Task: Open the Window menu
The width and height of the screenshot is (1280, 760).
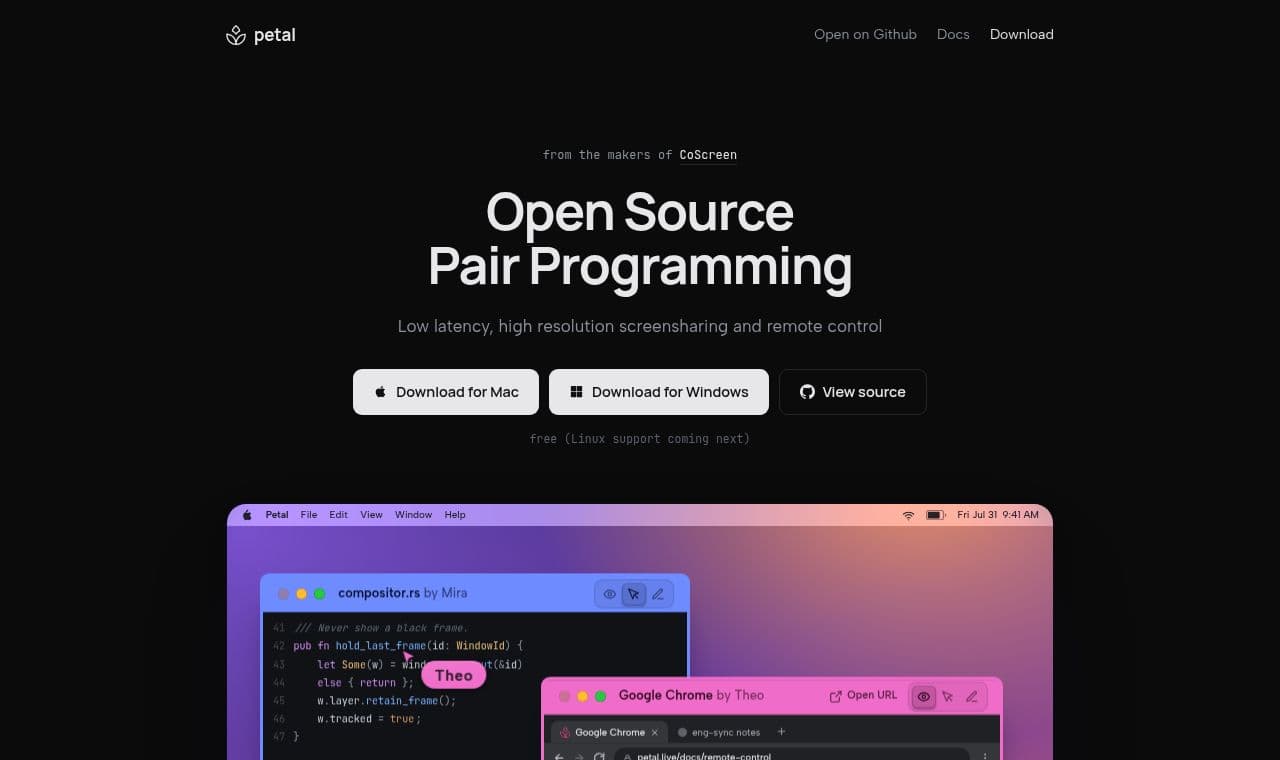Action: click(x=413, y=515)
